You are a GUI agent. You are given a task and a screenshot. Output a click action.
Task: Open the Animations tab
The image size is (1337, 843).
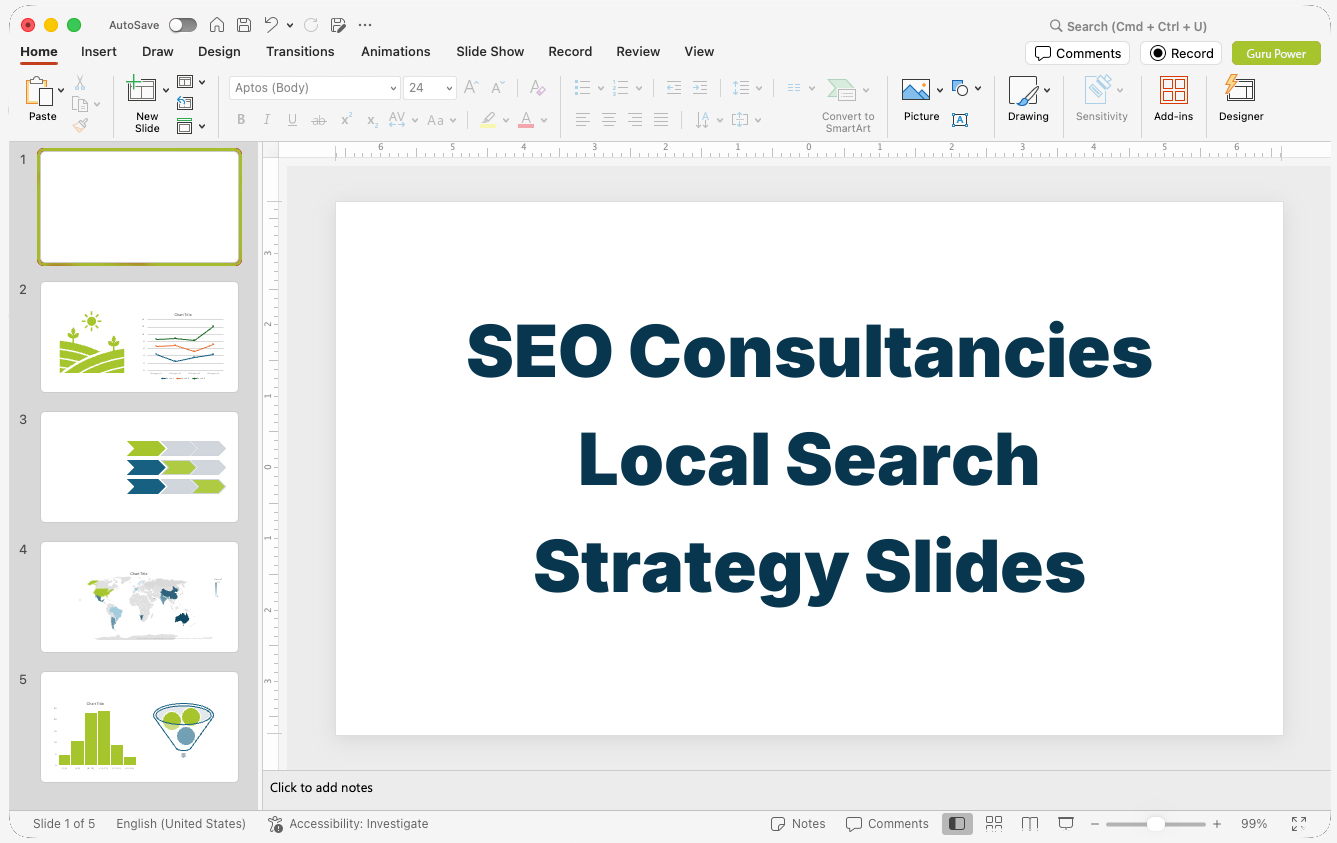(395, 52)
